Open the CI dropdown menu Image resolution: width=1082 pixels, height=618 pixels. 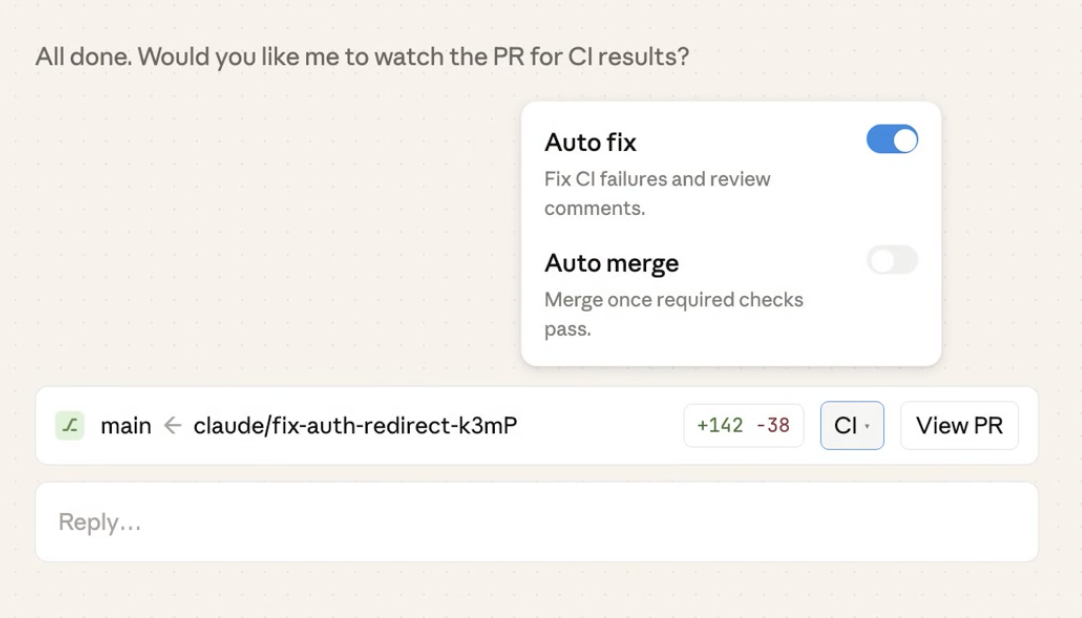[x=851, y=426]
